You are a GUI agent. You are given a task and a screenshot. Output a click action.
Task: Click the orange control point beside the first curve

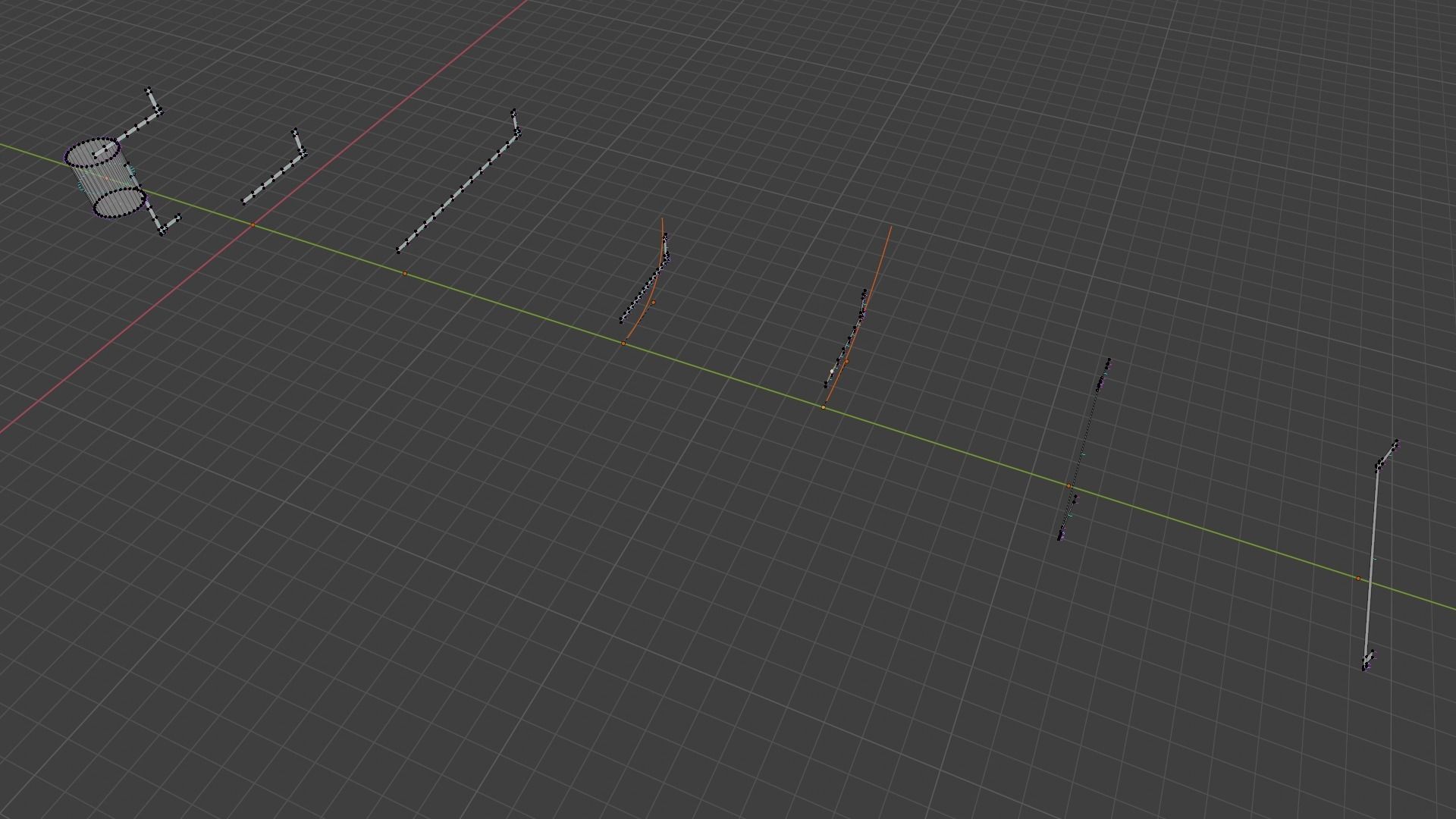point(654,303)
